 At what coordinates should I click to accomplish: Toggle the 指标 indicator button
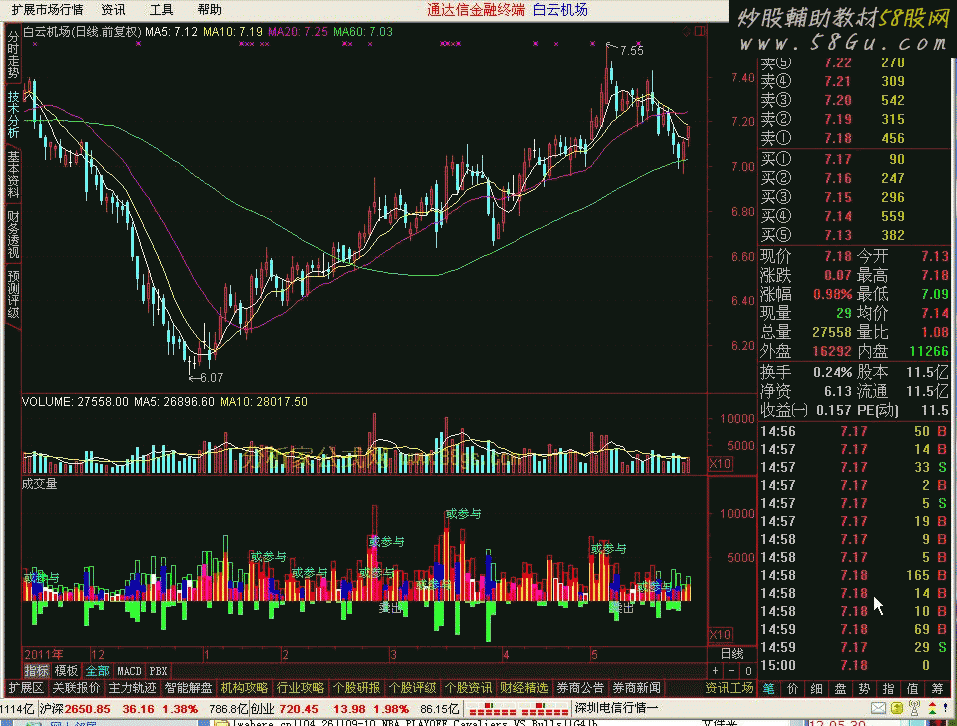click(x=37, y=670)
